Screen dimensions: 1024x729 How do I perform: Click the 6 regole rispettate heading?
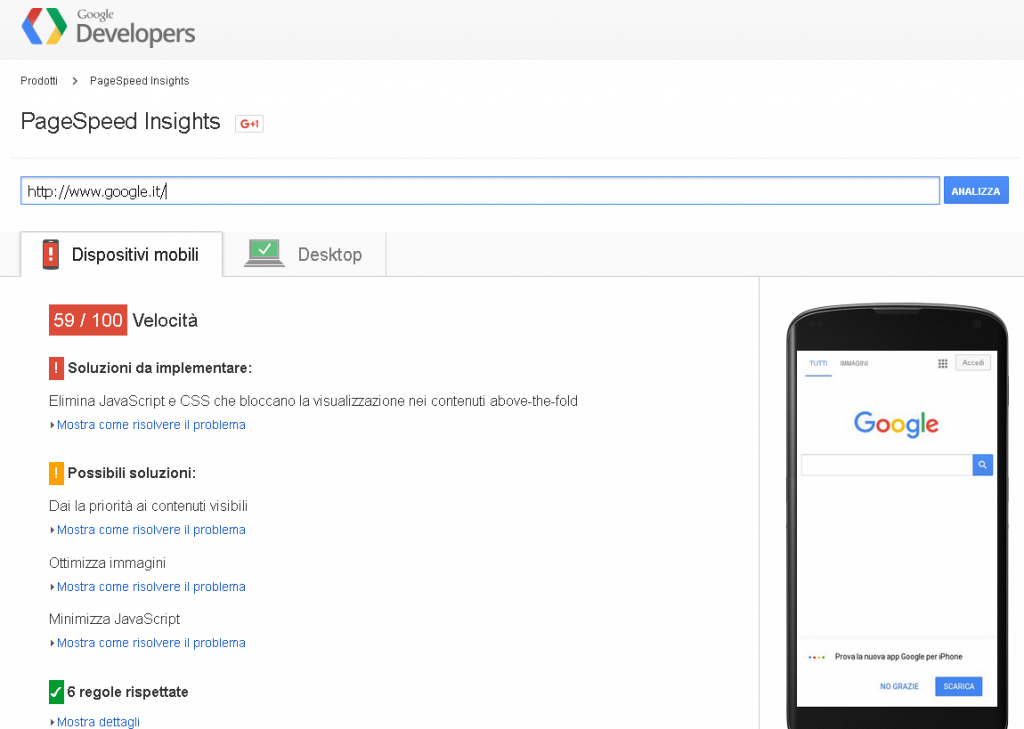click(128, 692)
